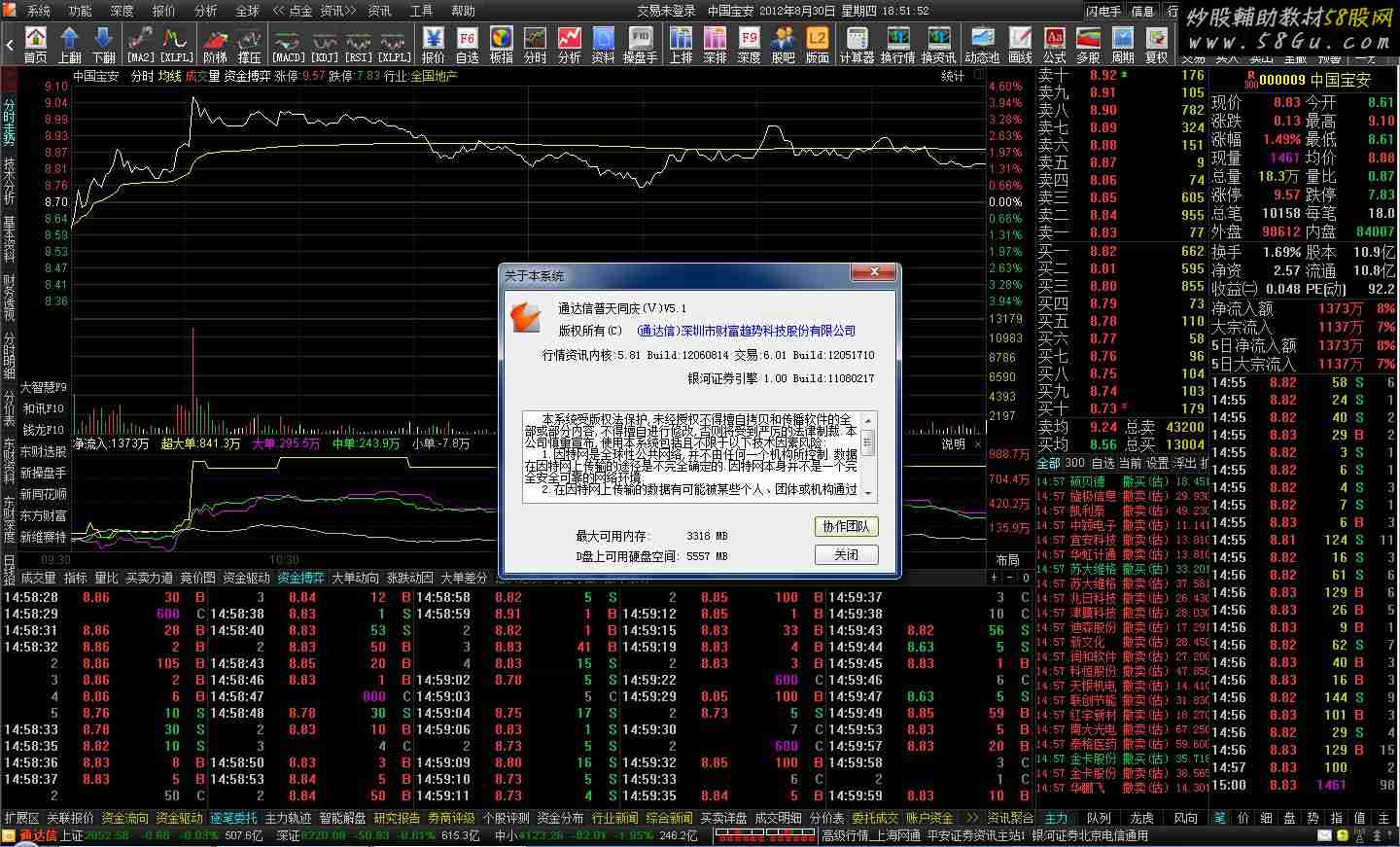Open 资金流向 bottom tab
The width and height of the screenshot is (1400, 847).
(125, 818)
